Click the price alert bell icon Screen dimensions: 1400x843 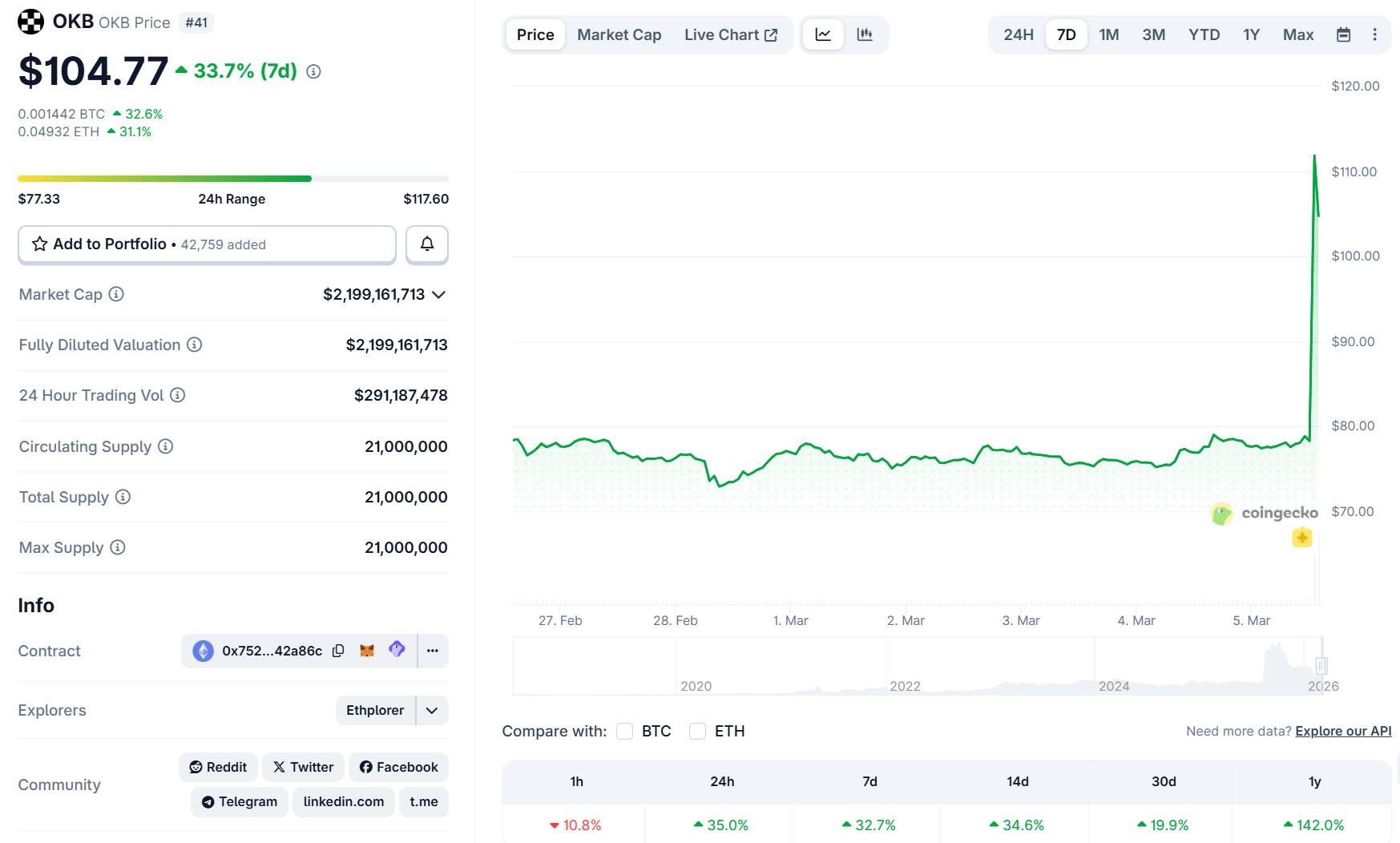(426, 244)
